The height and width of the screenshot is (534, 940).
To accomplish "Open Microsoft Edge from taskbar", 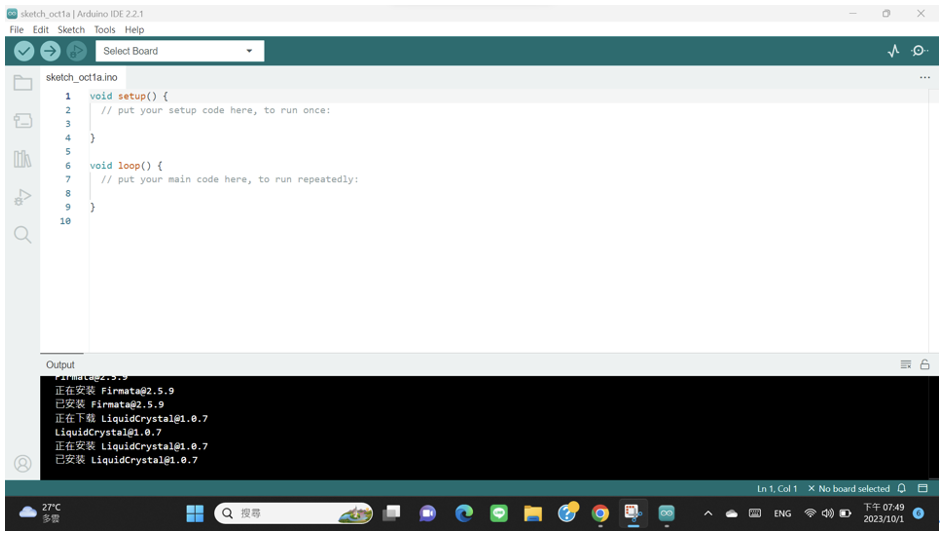I will tap(463, 513).
